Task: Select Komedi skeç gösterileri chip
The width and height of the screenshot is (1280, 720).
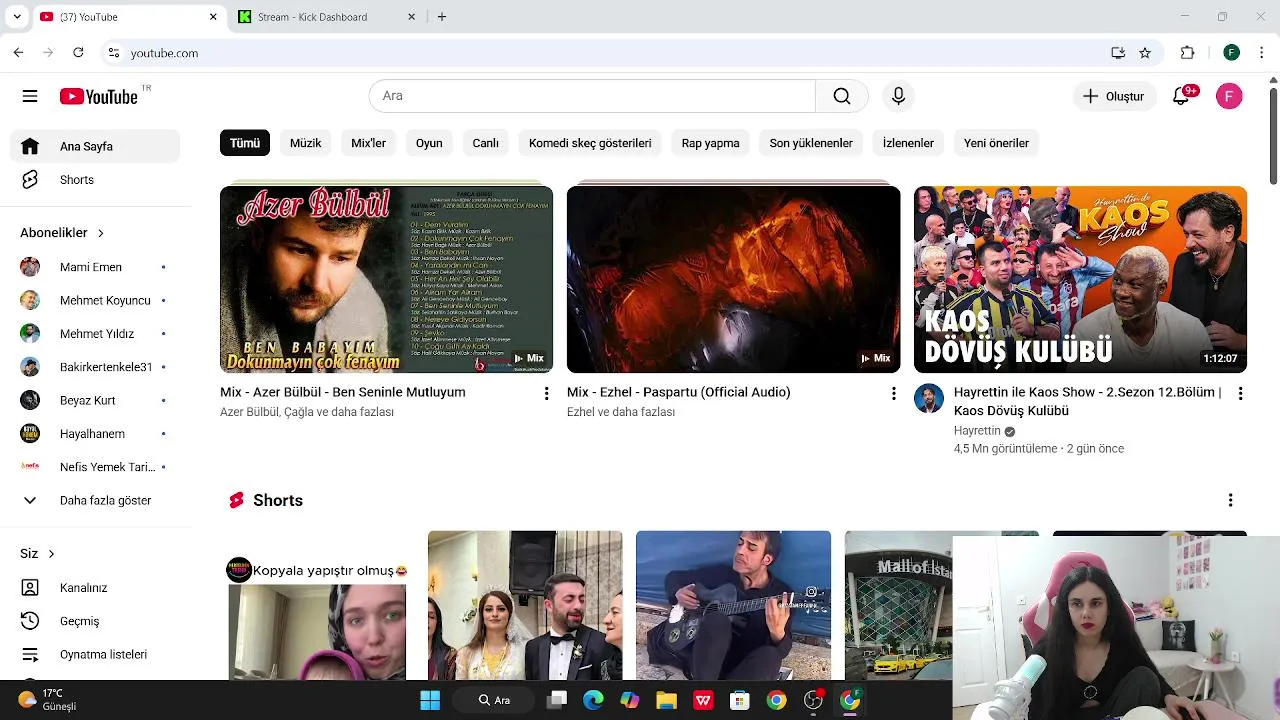Action: click(x=590, y=143)
